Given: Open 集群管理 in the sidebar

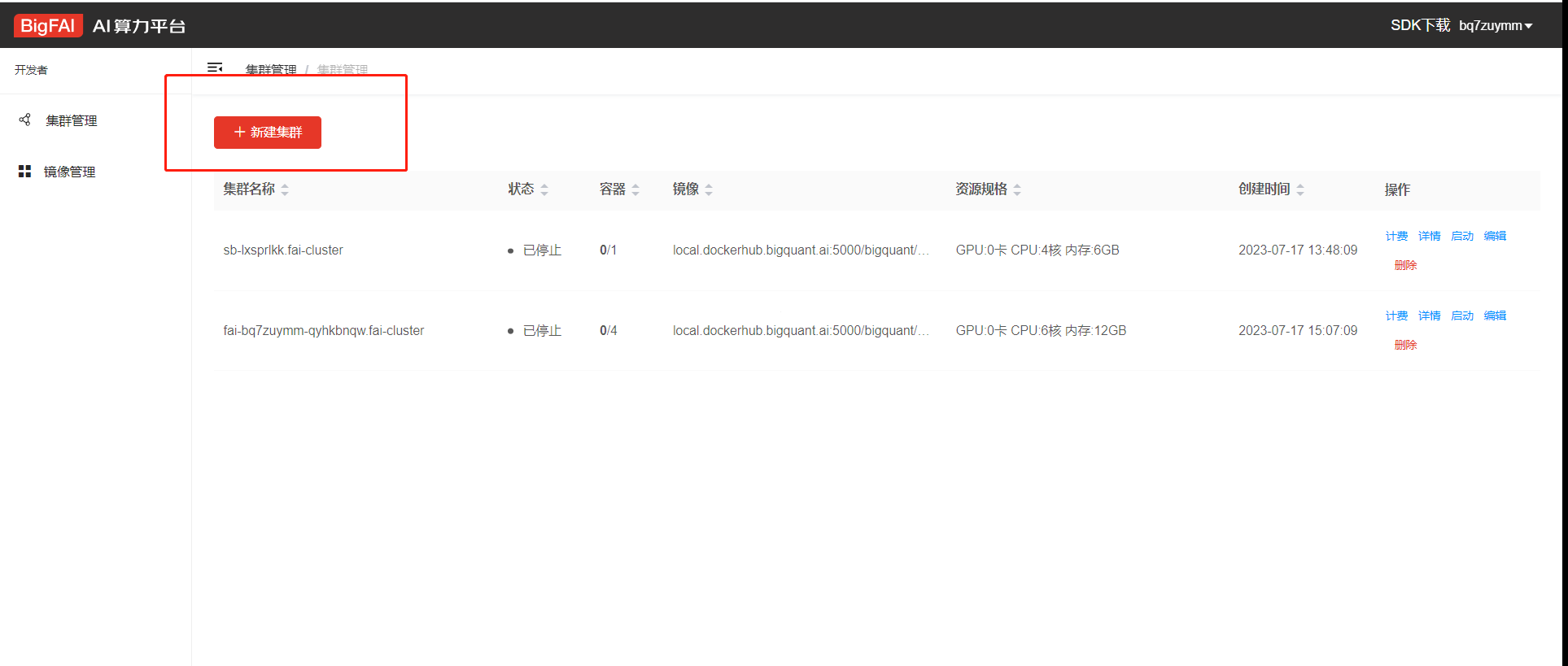Looking at the screenshot, I should 72,121.
